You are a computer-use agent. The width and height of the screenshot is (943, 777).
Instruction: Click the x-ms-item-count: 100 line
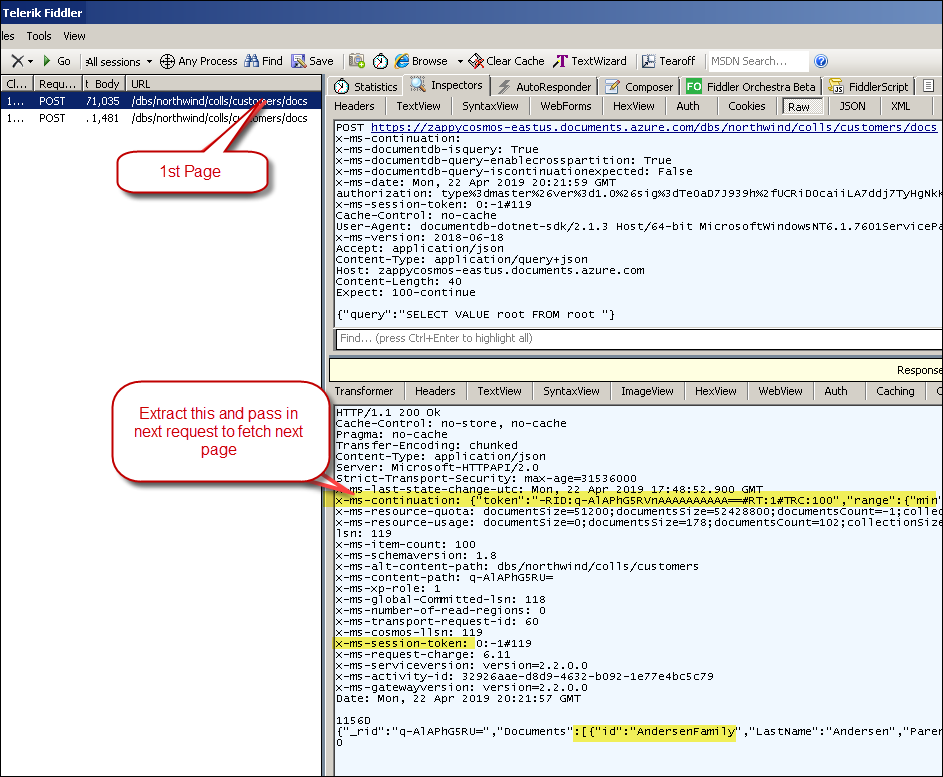pyautogui.click(x=406, y=544)
